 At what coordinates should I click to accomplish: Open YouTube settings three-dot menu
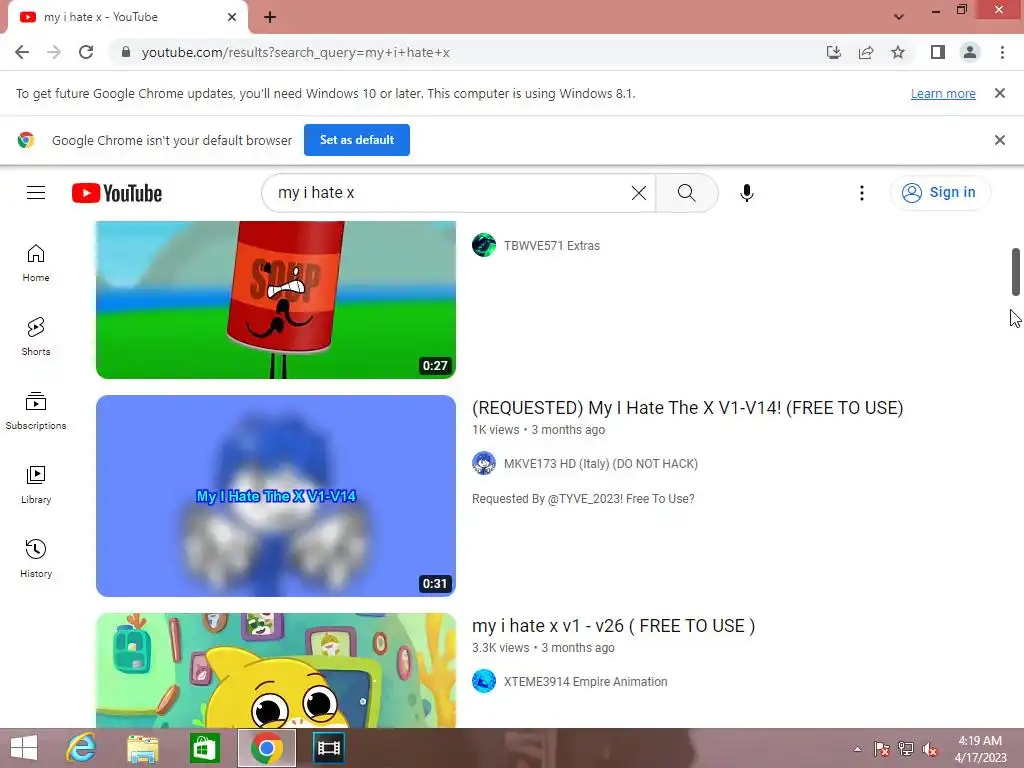(x=861, y=193)
